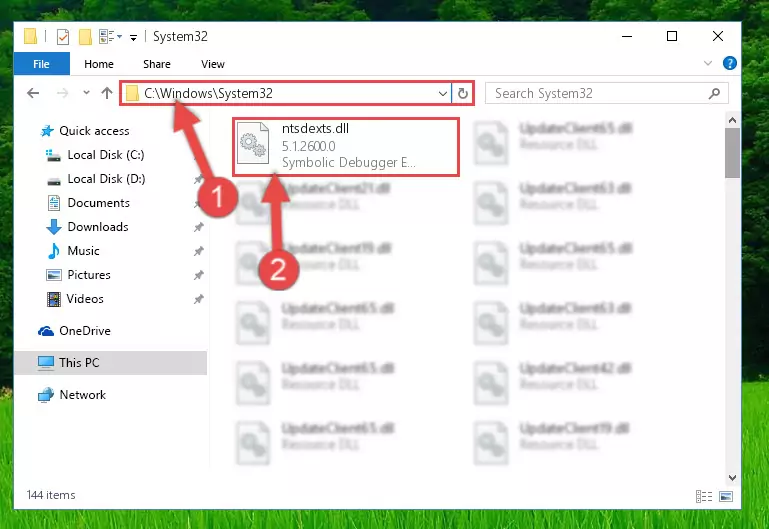Click the Pictures icon in sidebar

[53, 275]
